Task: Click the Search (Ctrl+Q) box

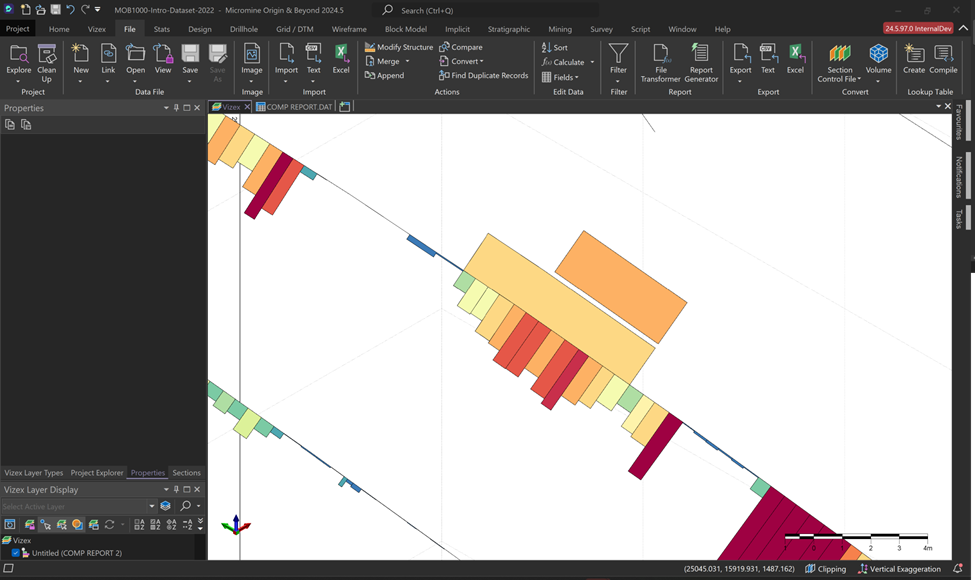Action: tap(470, 10)
